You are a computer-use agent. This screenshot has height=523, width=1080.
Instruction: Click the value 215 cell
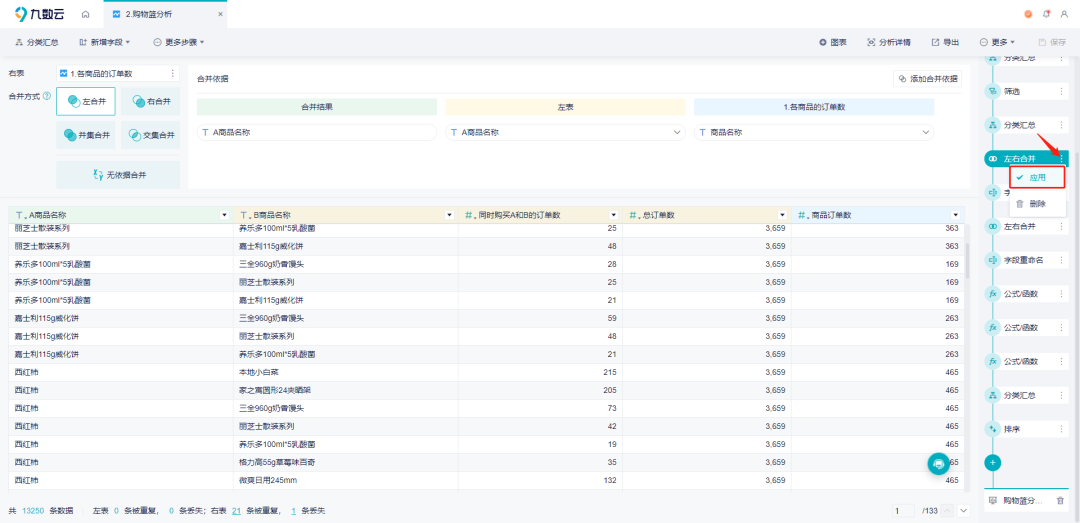540,372
